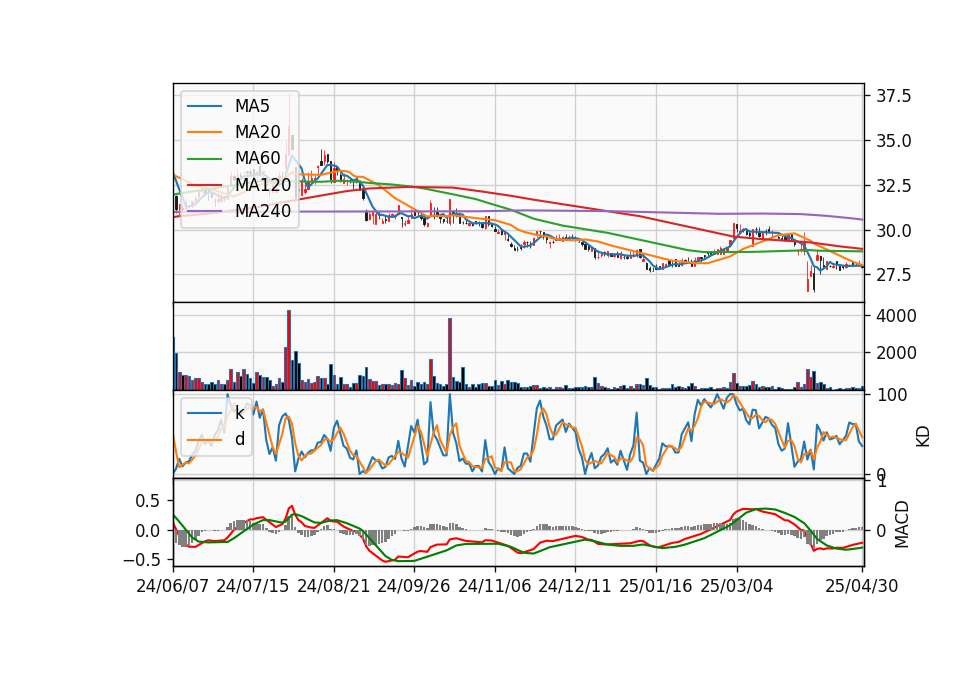Image resolution: width=960 pixels, height=690 pixels.
Task: Click the tallest volume bar above 4000
Action: click(x=289, y=350)
